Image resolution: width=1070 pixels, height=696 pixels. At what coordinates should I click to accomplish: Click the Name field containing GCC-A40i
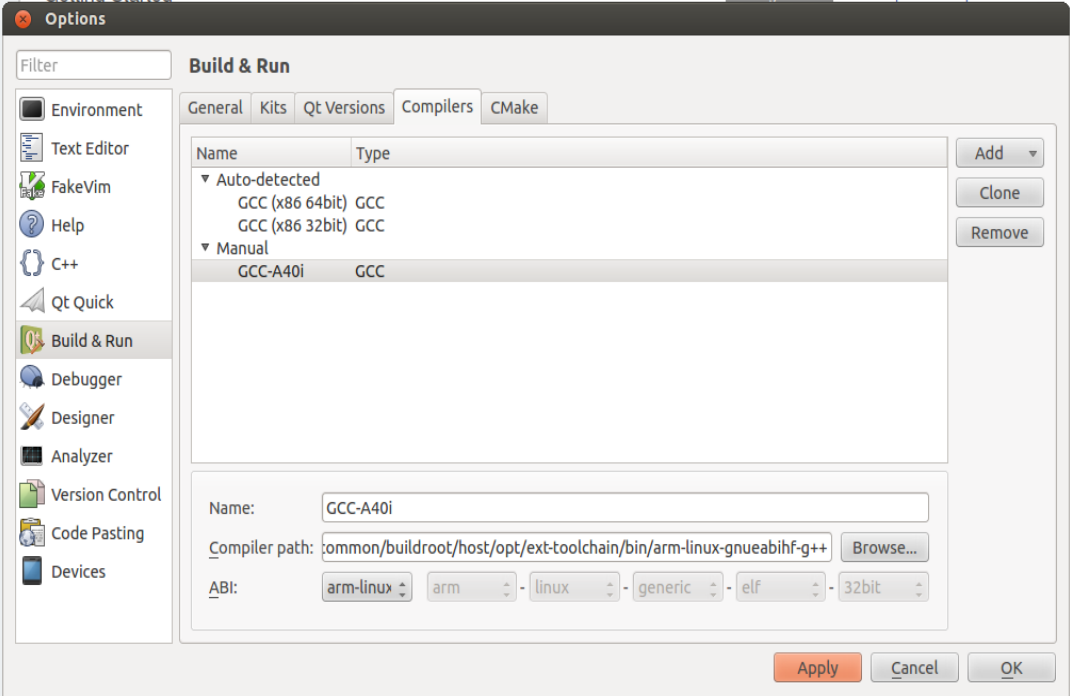pyautogui.click(x=625, y=508)
